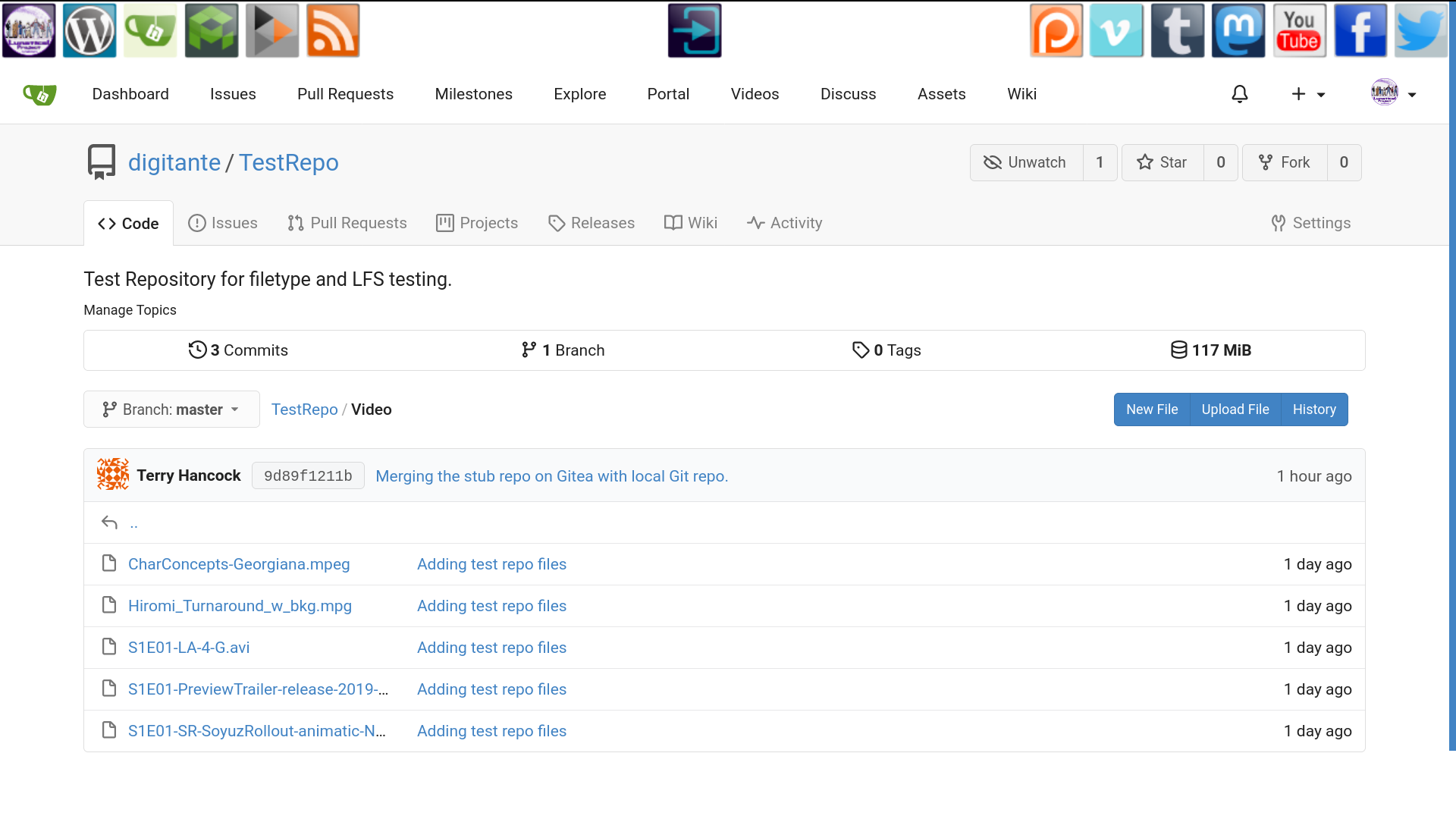Open the Twitter bird icon
This screenshot has width=1456, height=819.
pos(1420,30)
